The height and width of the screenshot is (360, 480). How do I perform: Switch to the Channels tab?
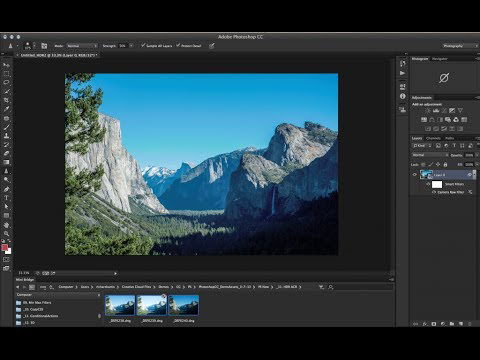(x=433, y=138)
